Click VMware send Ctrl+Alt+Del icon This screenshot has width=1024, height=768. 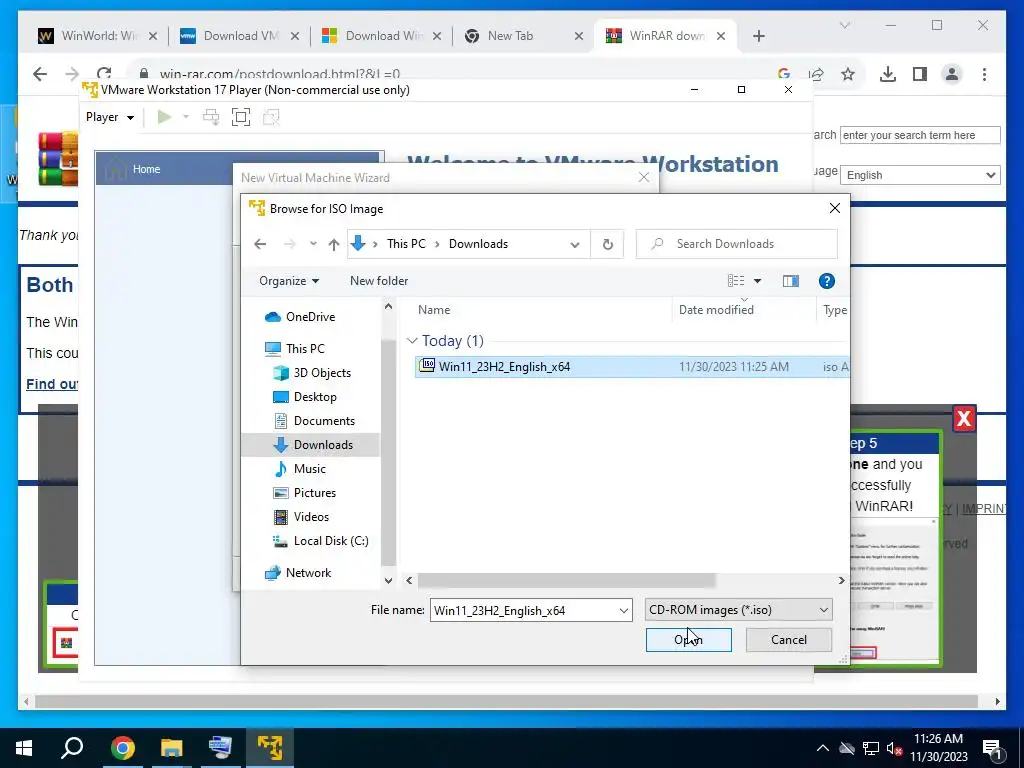pyautogui.click(x=211, y=118)
